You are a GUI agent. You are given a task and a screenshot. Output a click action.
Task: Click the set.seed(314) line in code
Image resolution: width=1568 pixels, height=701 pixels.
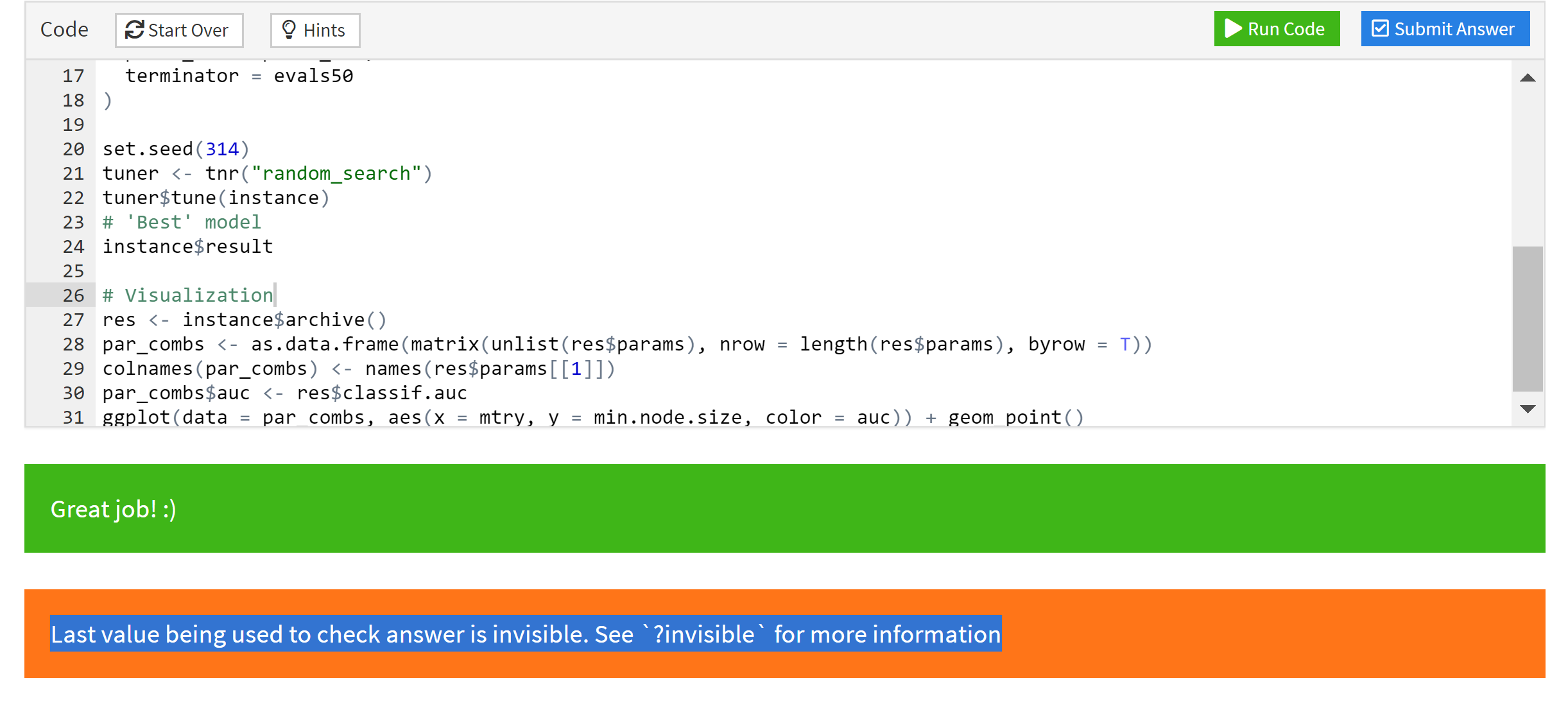pyautogui.click(x=175, y=148)
